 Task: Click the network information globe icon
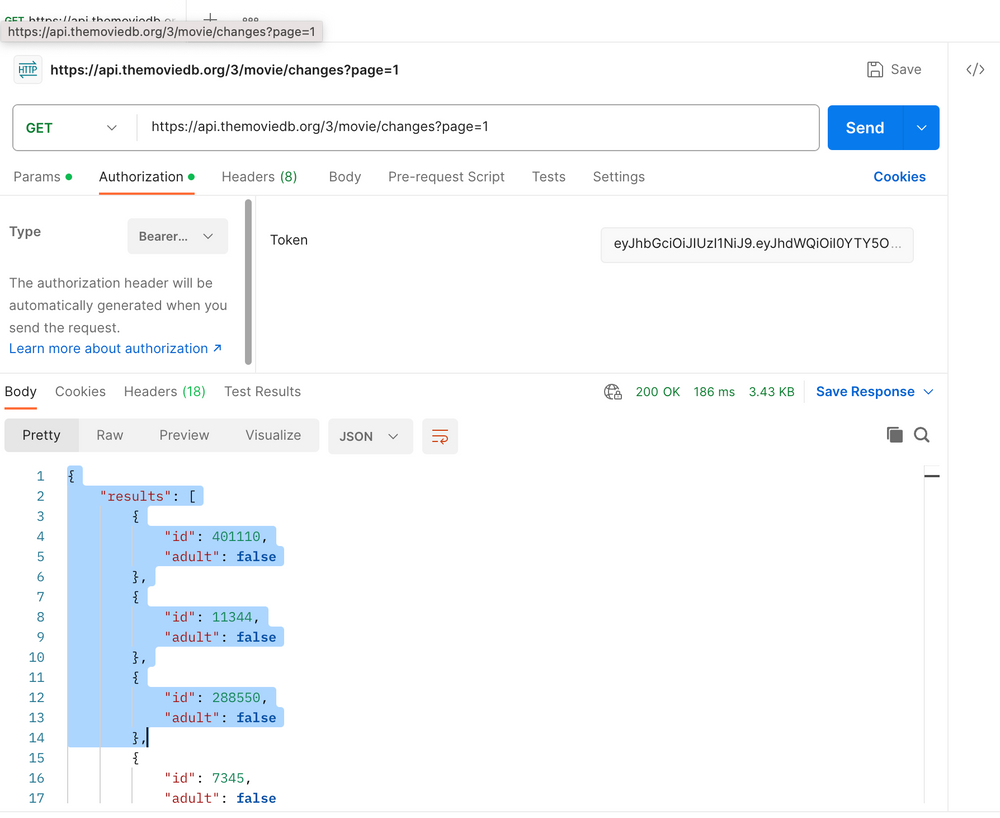point(612,392)
